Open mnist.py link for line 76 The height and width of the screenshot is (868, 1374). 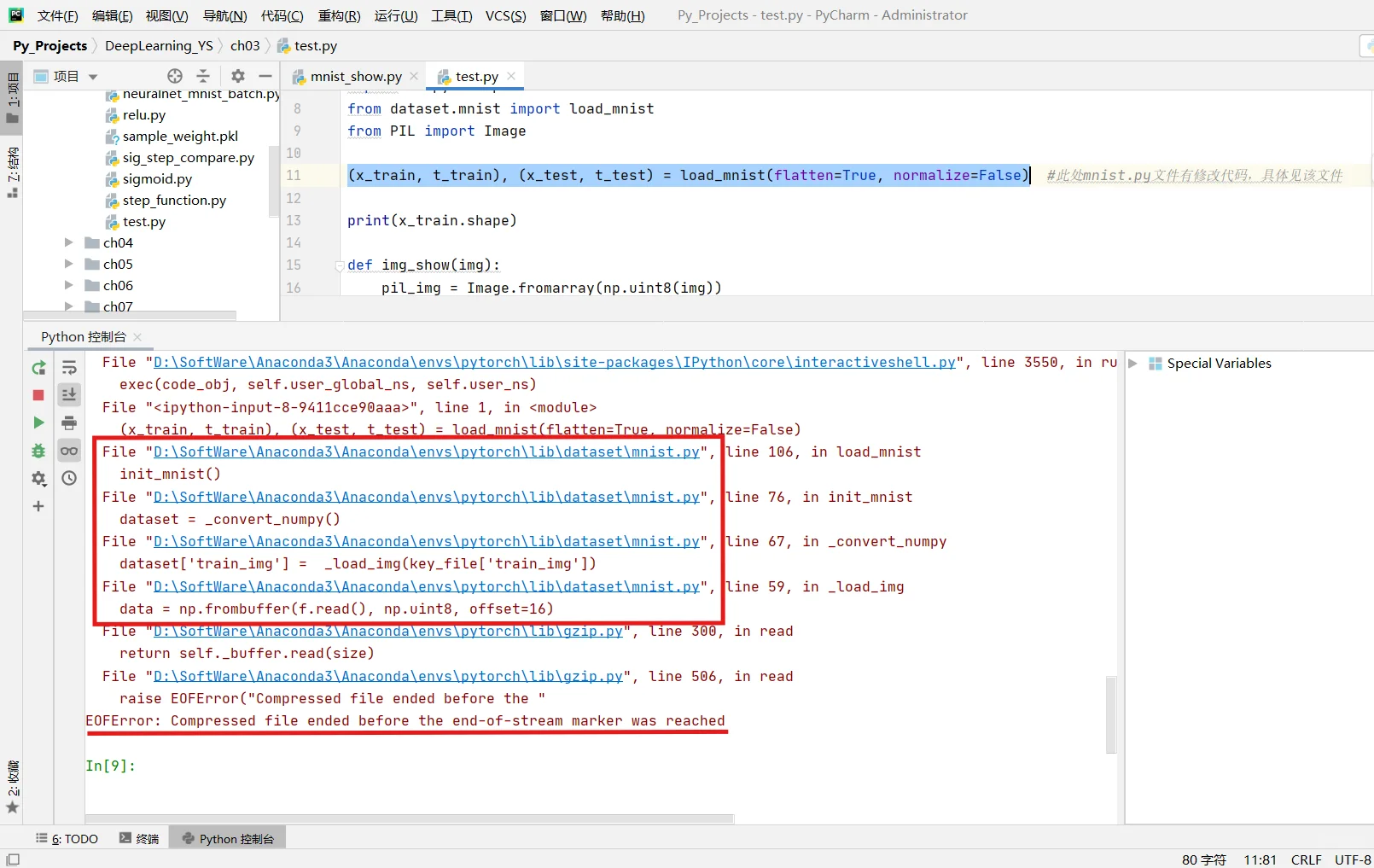(x=427, y=497)
